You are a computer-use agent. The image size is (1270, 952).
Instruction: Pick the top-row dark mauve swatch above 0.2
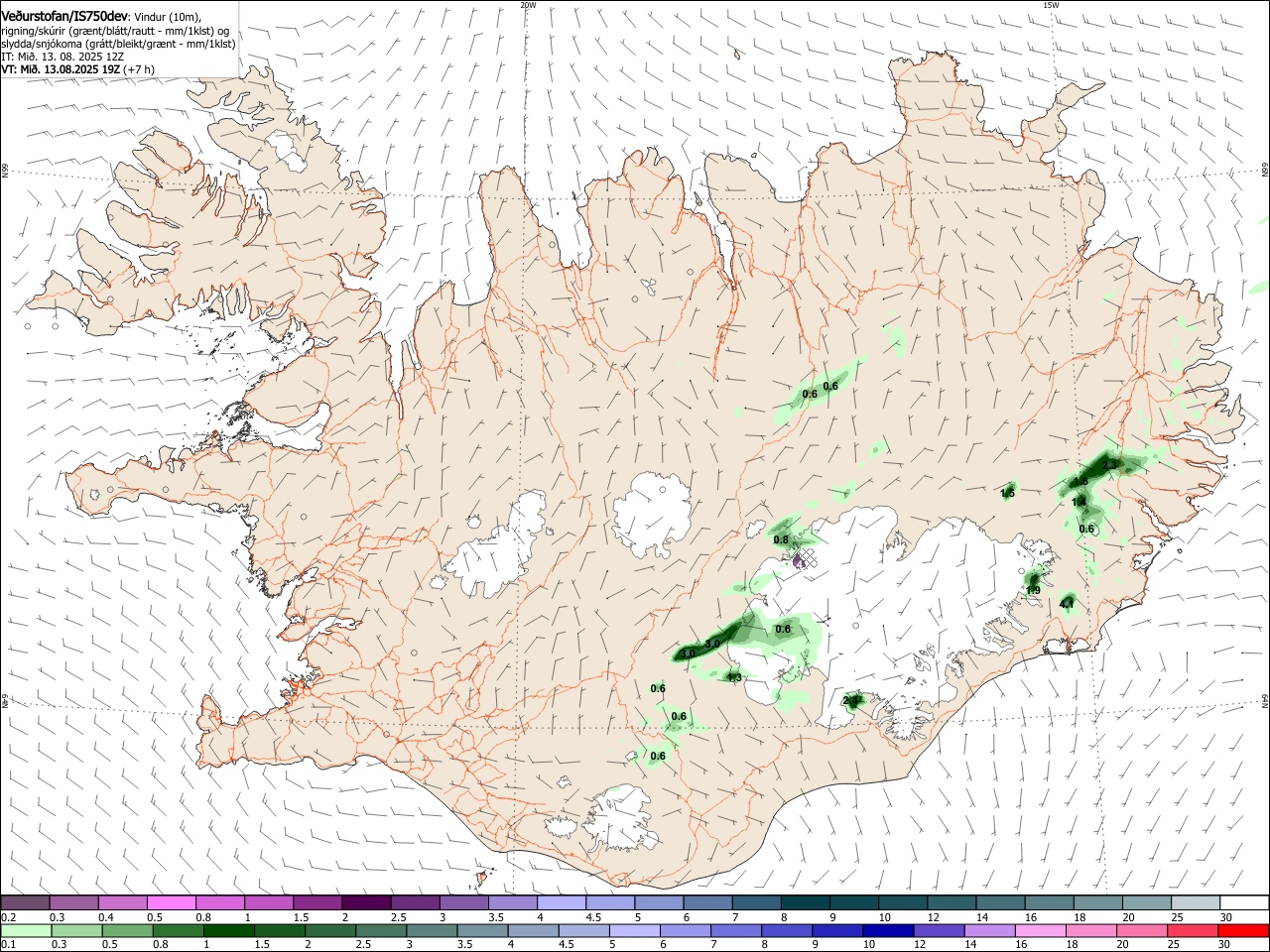coord(25,903)
